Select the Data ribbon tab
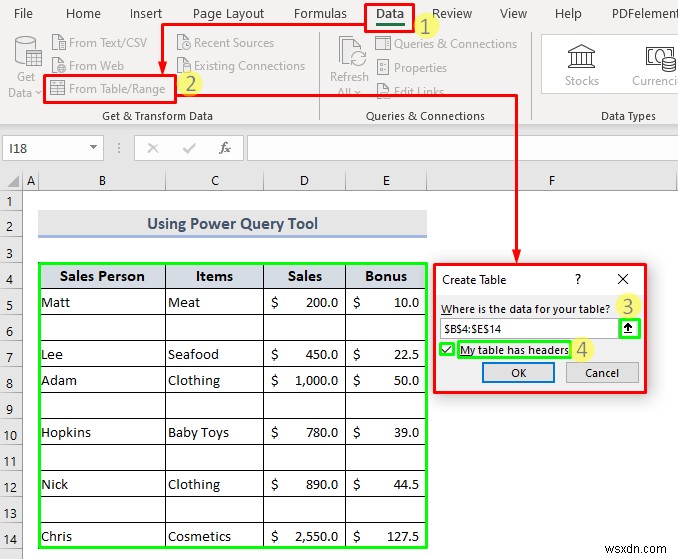The image size is (678, 559). 390,13
